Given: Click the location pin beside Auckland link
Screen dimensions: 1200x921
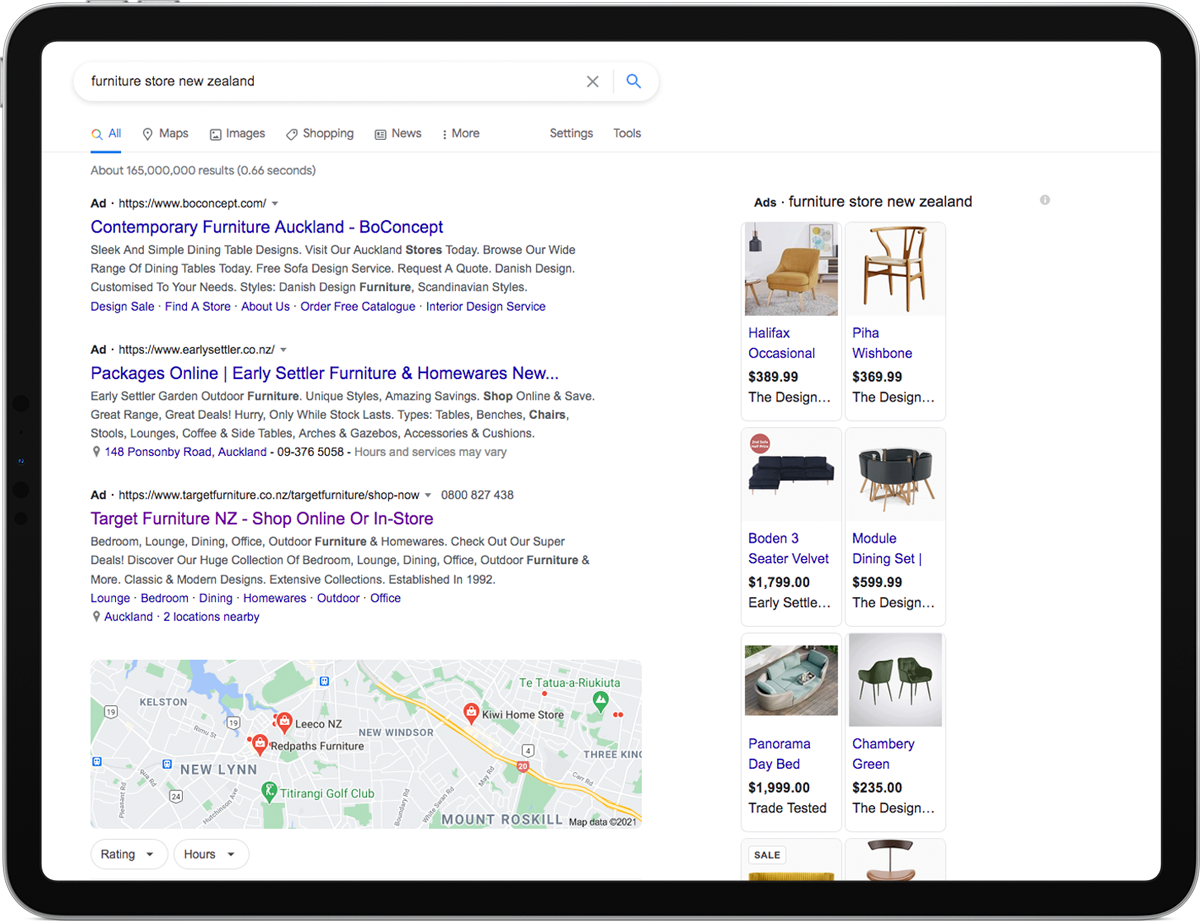Looking at the screenshot, I should tap(96, 617).
